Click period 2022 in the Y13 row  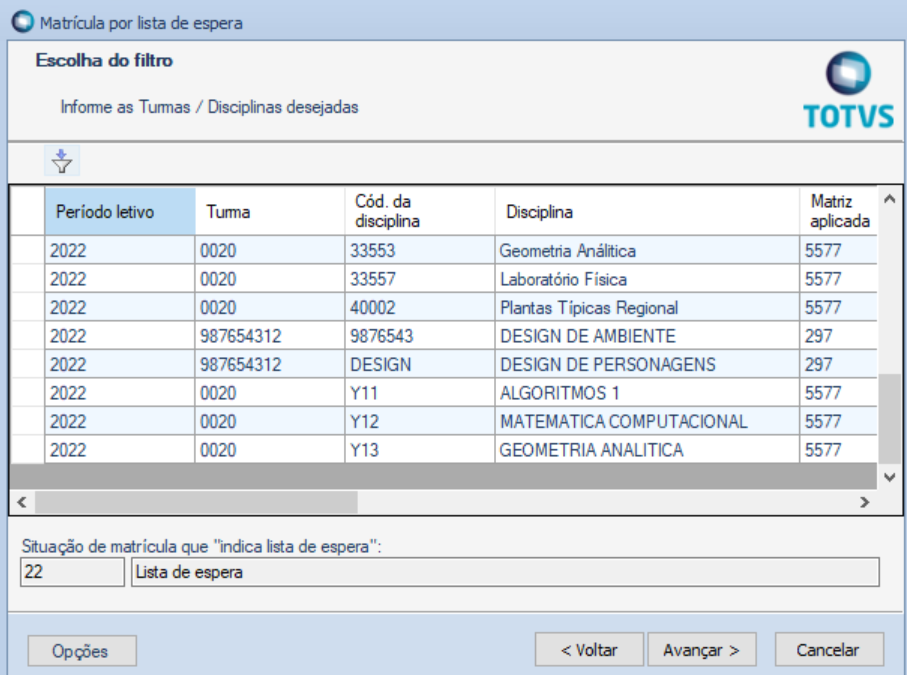click(x=120, y=449)
